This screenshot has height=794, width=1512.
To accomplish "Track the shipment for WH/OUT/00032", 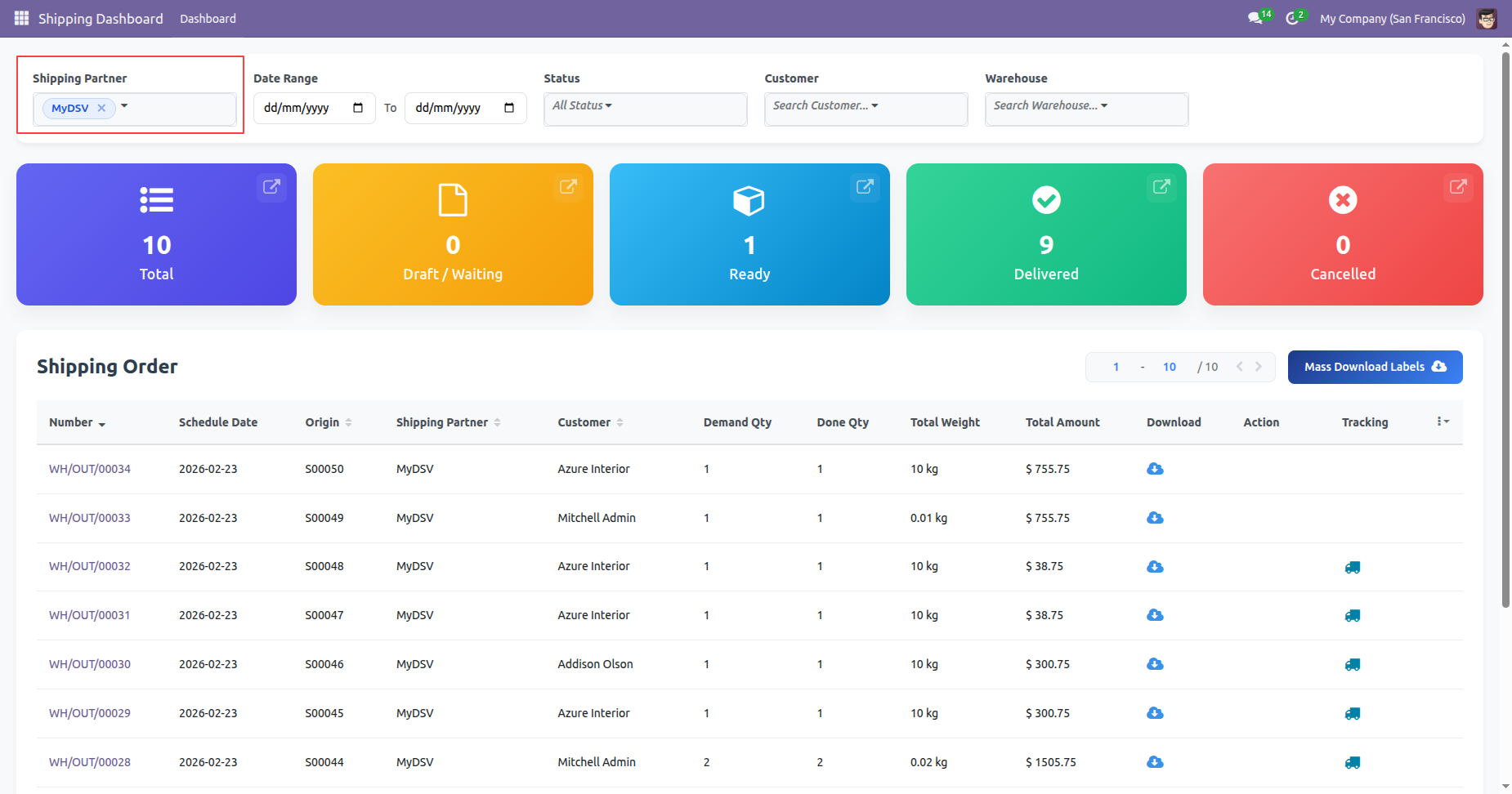I will coord(1353,567).
